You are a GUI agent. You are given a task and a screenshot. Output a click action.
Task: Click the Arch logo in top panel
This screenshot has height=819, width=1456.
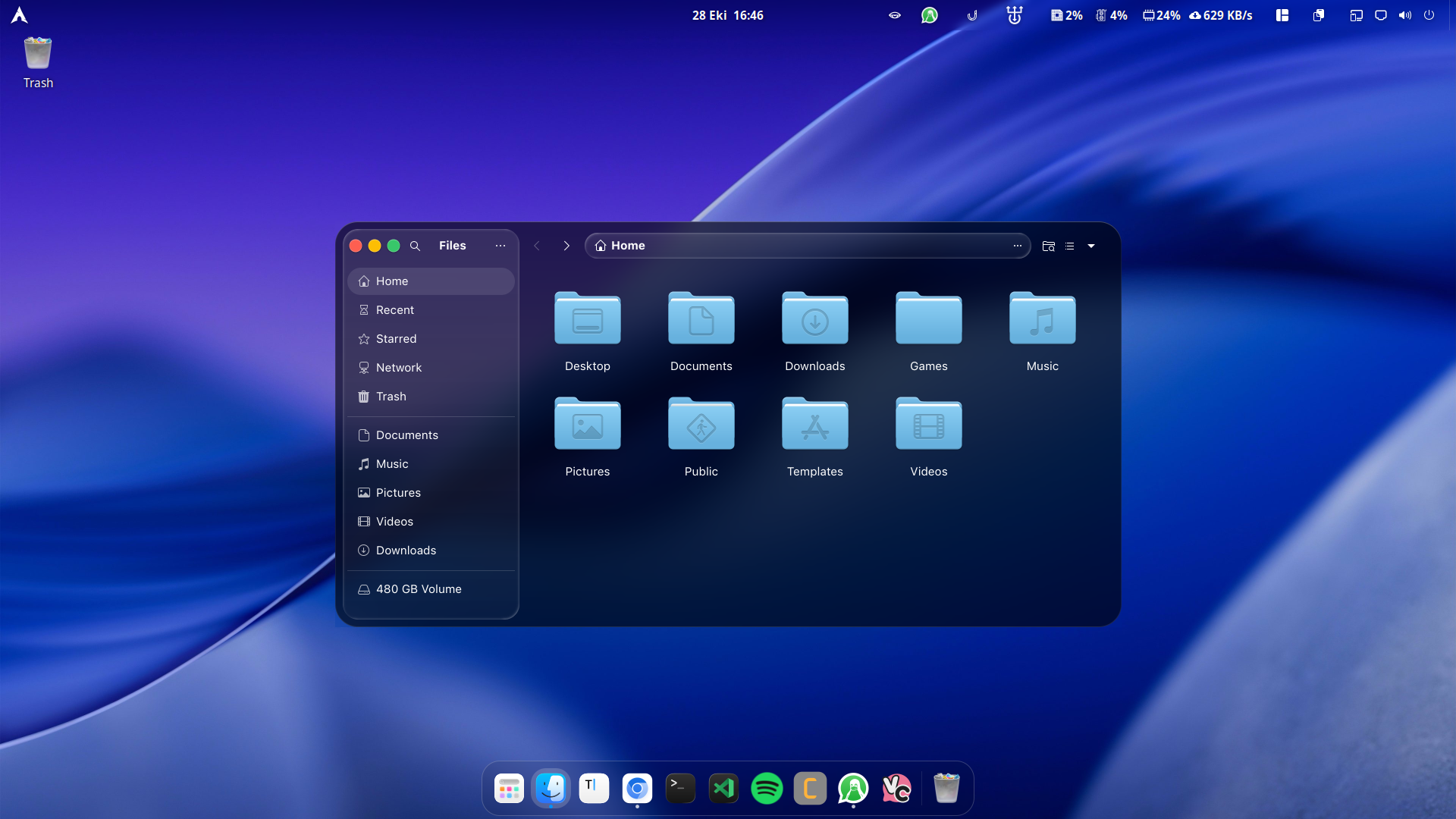[19, 15]
